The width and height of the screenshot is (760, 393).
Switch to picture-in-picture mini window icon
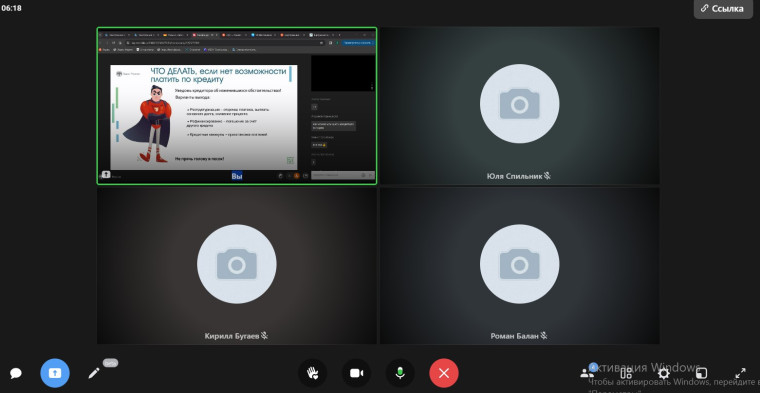(x=701, y=373)
